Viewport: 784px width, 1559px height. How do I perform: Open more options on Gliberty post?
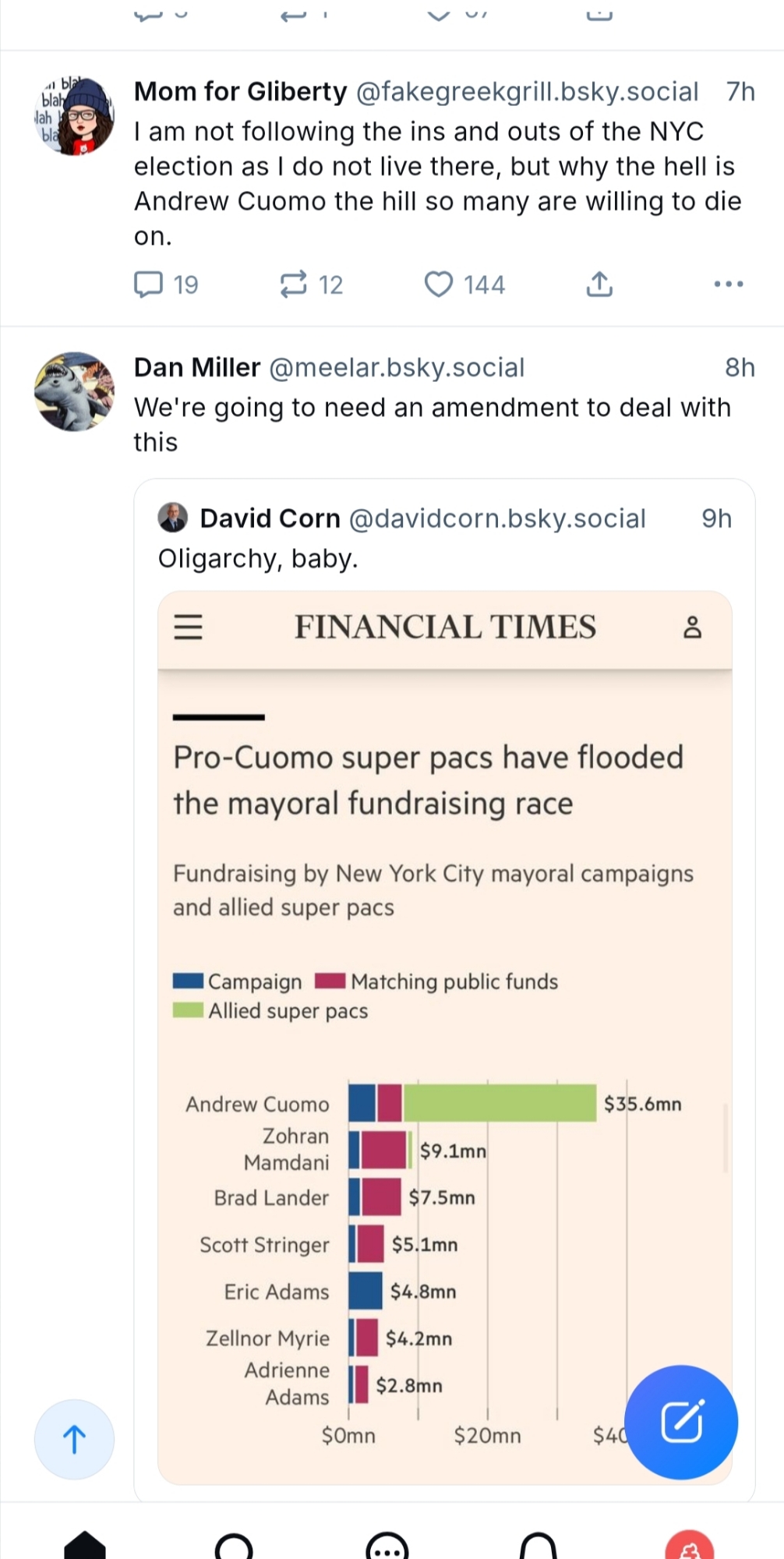tap(728, 285)
